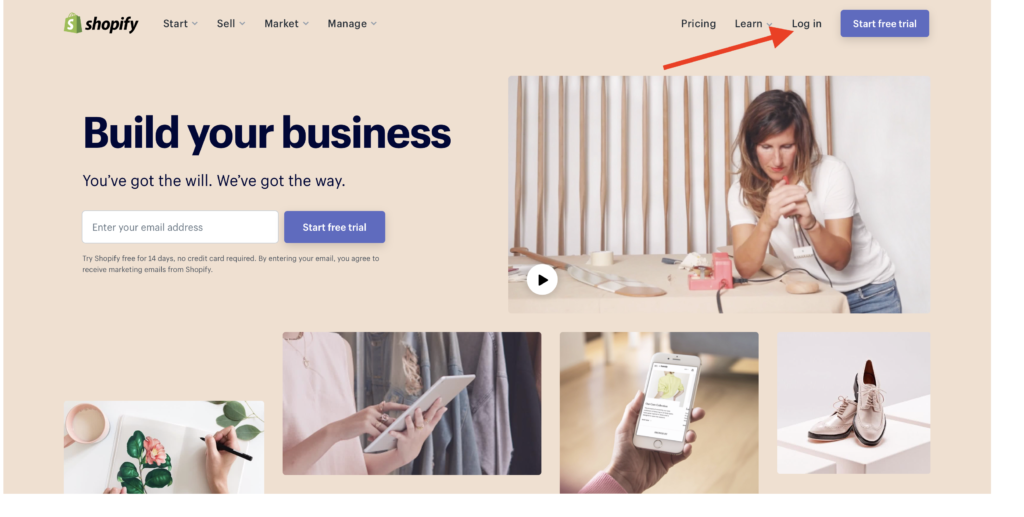Click Start free trial in header

[x=884, y=24]
